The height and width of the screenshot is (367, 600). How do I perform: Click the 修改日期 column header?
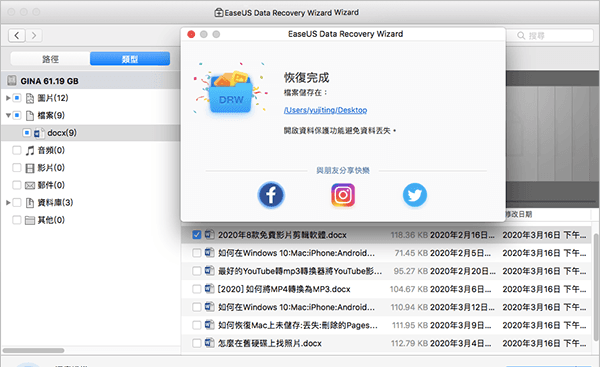[x=518, y=214]
